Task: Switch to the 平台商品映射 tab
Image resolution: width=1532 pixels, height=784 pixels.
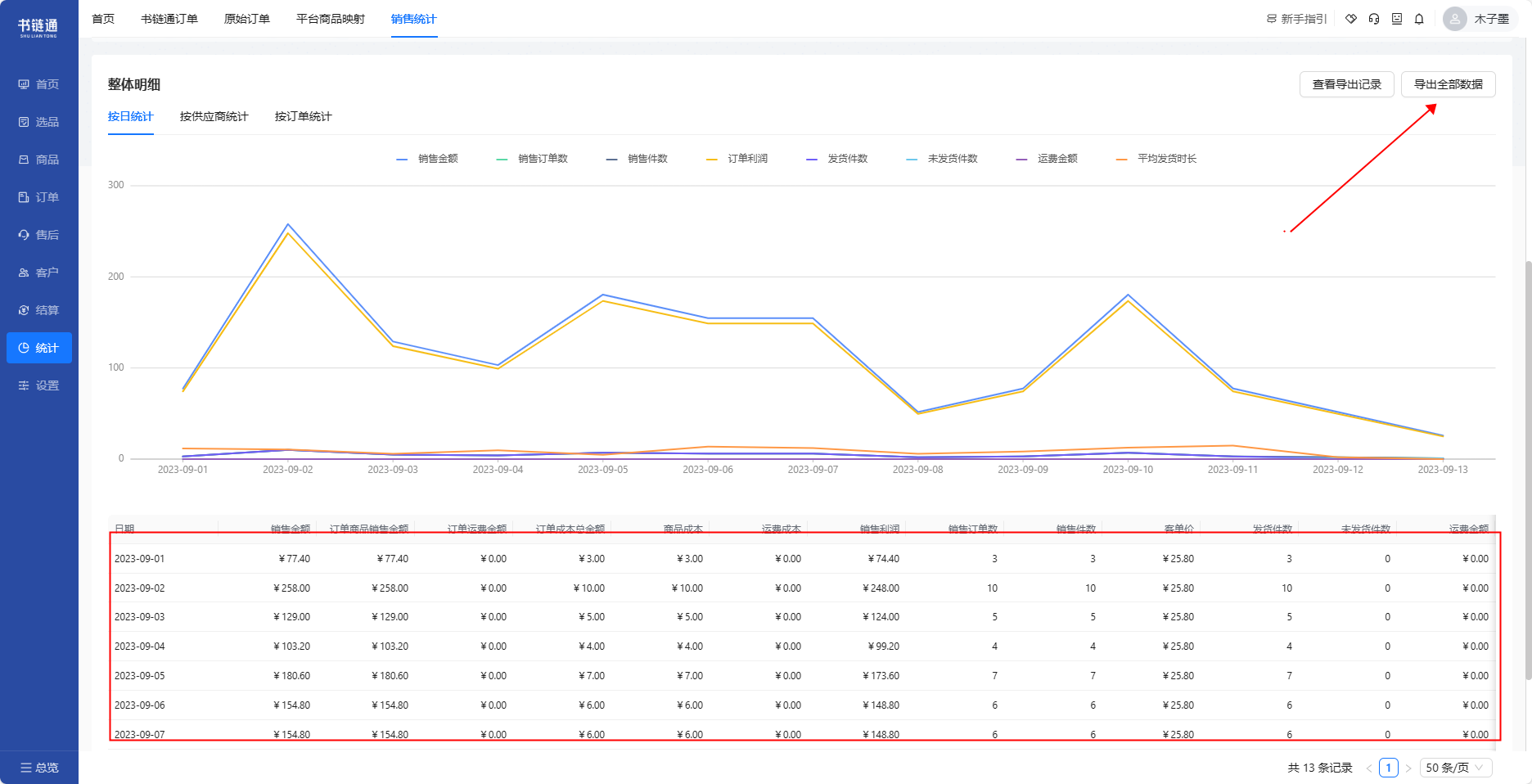Action: pos(331,19)
